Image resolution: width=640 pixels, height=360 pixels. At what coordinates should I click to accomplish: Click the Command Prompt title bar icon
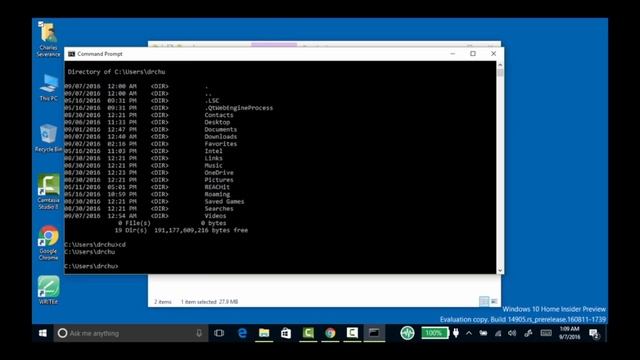pos(71,54)
